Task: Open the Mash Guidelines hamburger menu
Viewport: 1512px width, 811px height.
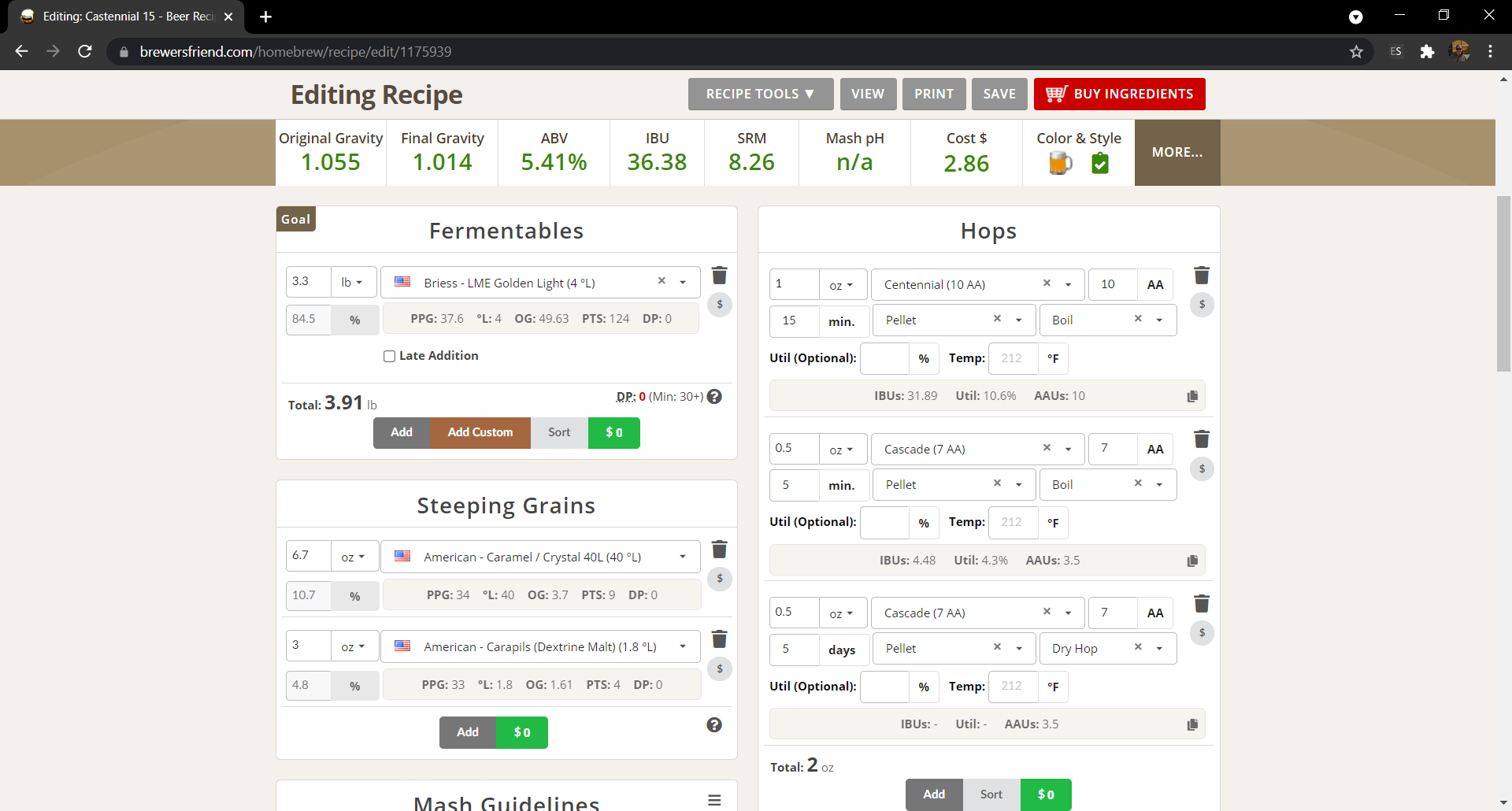Action: pos(714,800)
